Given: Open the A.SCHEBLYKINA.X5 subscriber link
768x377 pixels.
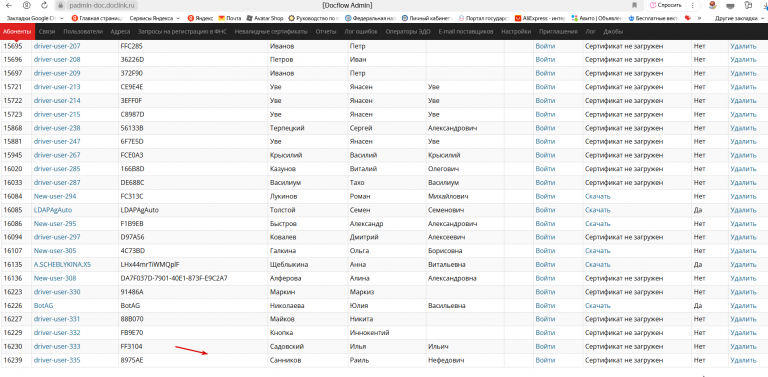Looking at the screenshot, I should [62, 264].
